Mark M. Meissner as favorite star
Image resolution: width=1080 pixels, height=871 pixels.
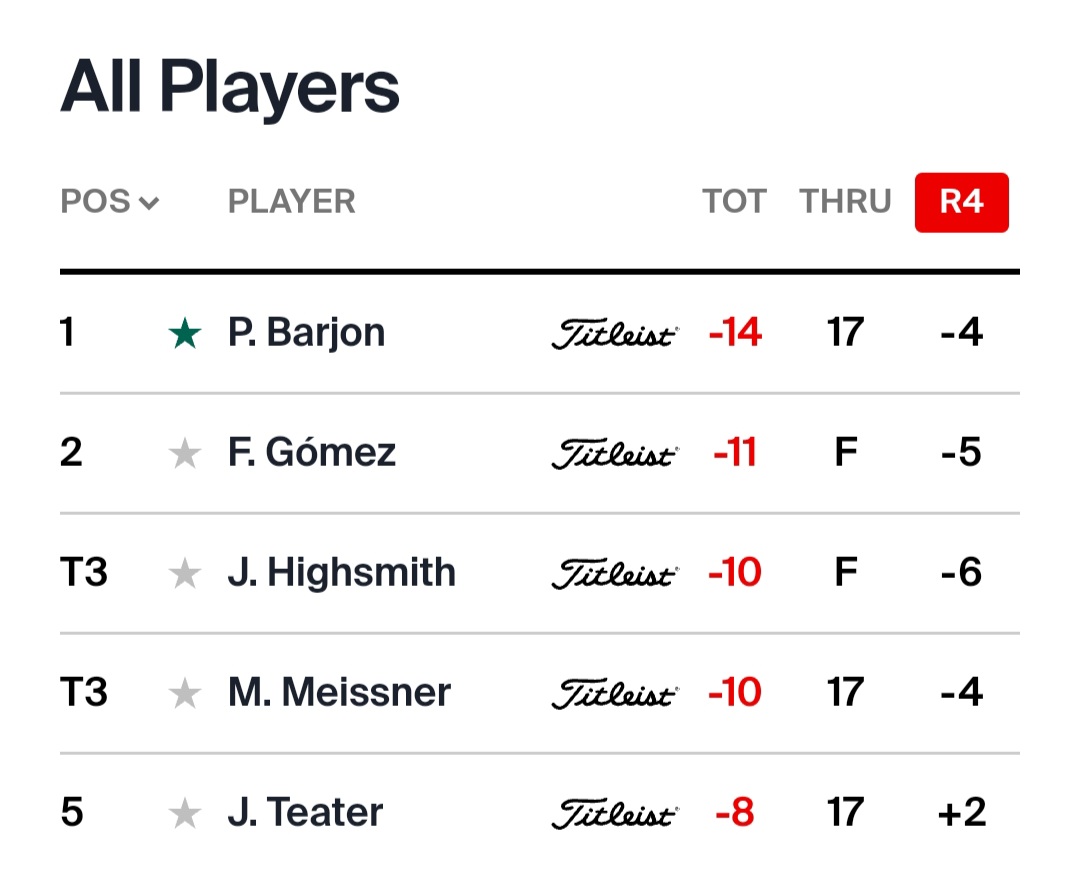[x=185, y=693]
